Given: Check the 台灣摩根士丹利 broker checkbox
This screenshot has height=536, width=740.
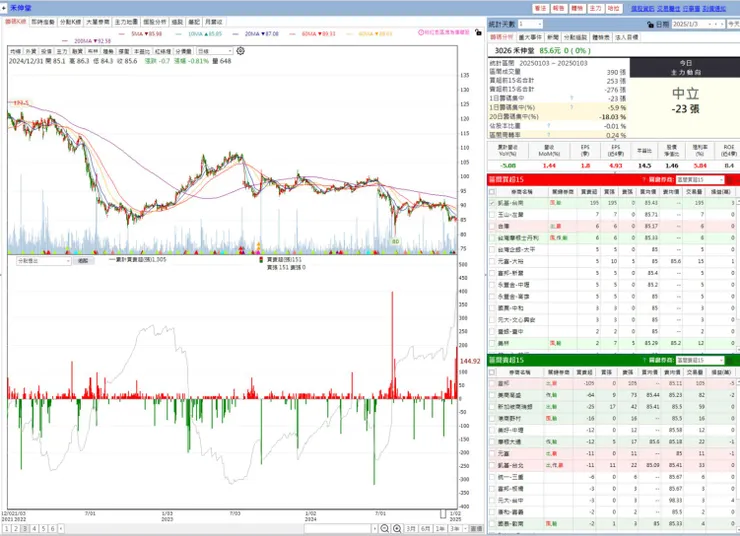Looking at the screenshot, I should click(492, 238).
